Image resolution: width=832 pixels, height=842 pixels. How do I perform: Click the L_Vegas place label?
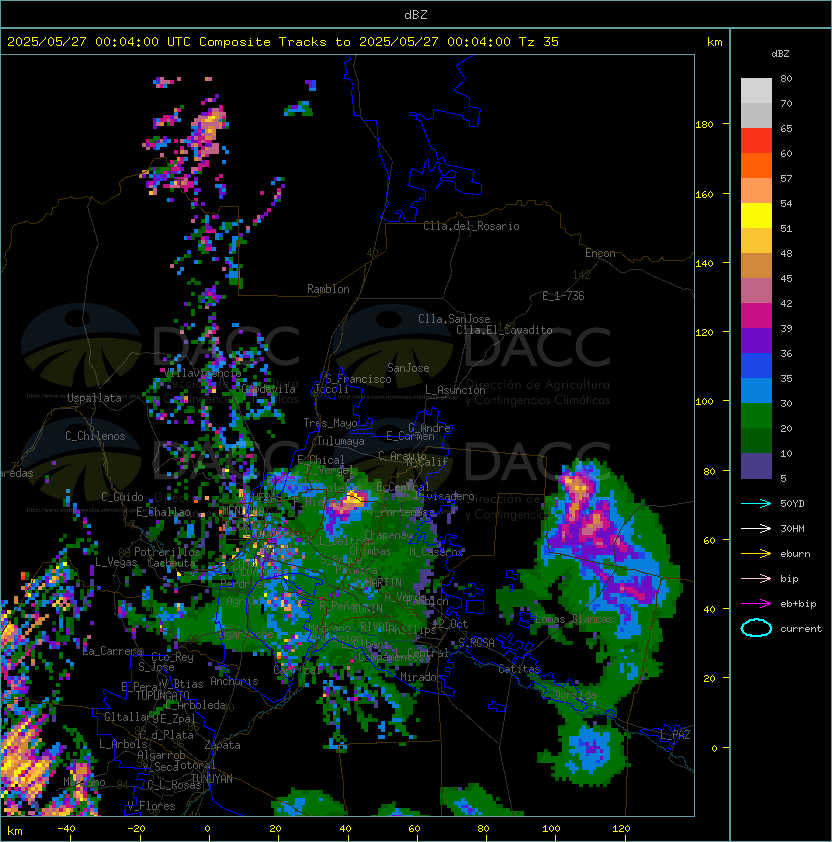point(116,562)
